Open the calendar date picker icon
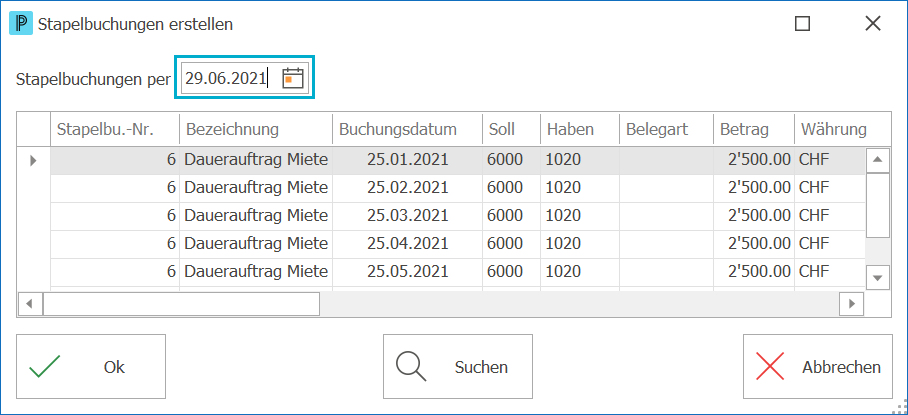The height and width of the screenshot is (415, 908). pyautogui.click(x=293, y=78)
